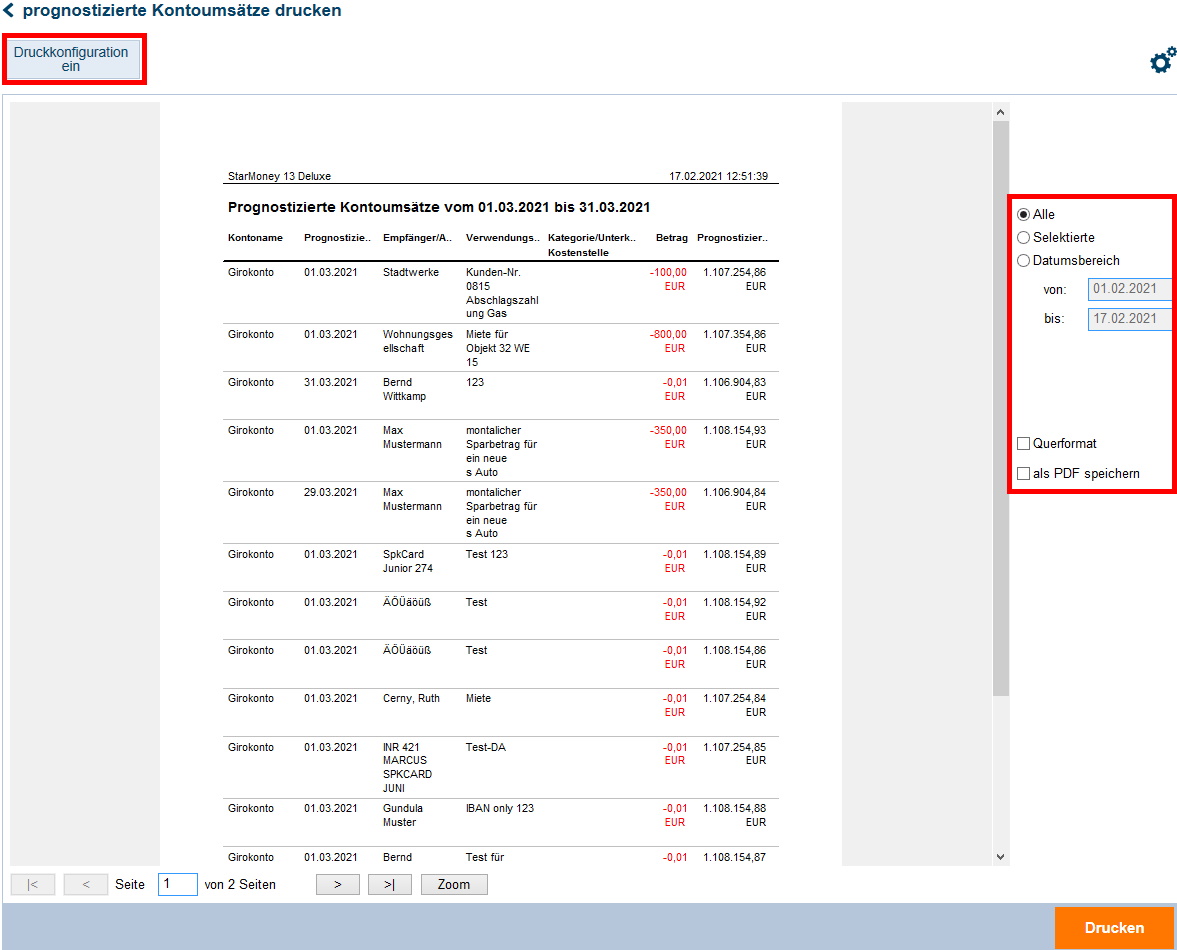
Task: Select the Alle radio option
Action: coord(1023,215)
